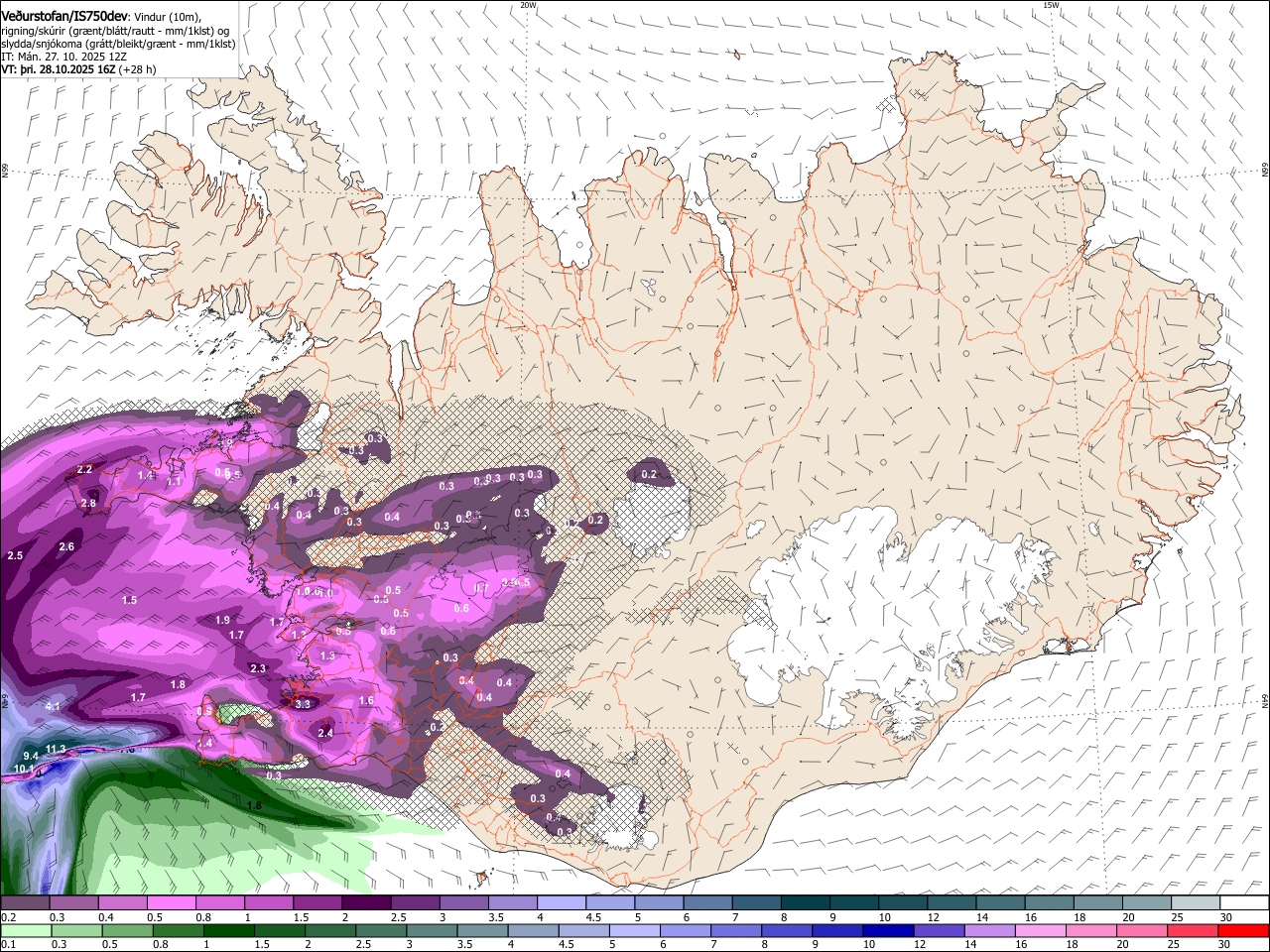Click the 2.4 snowfall value on the map
This screenshot has height=952, width=1270.
324,733
